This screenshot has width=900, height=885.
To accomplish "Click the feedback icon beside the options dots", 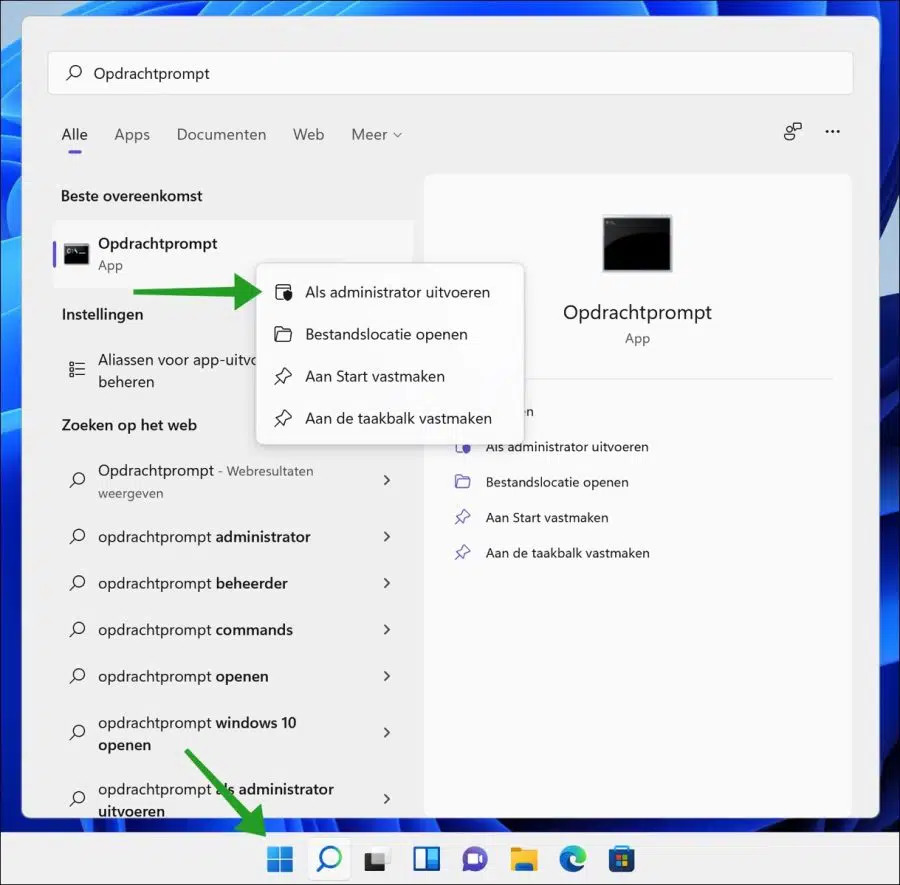I will (x=793, y=132).
